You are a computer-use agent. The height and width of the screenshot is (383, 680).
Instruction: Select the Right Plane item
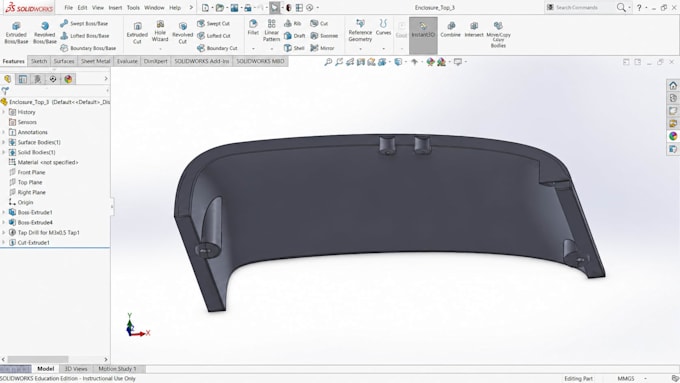(x=27, y=192)
